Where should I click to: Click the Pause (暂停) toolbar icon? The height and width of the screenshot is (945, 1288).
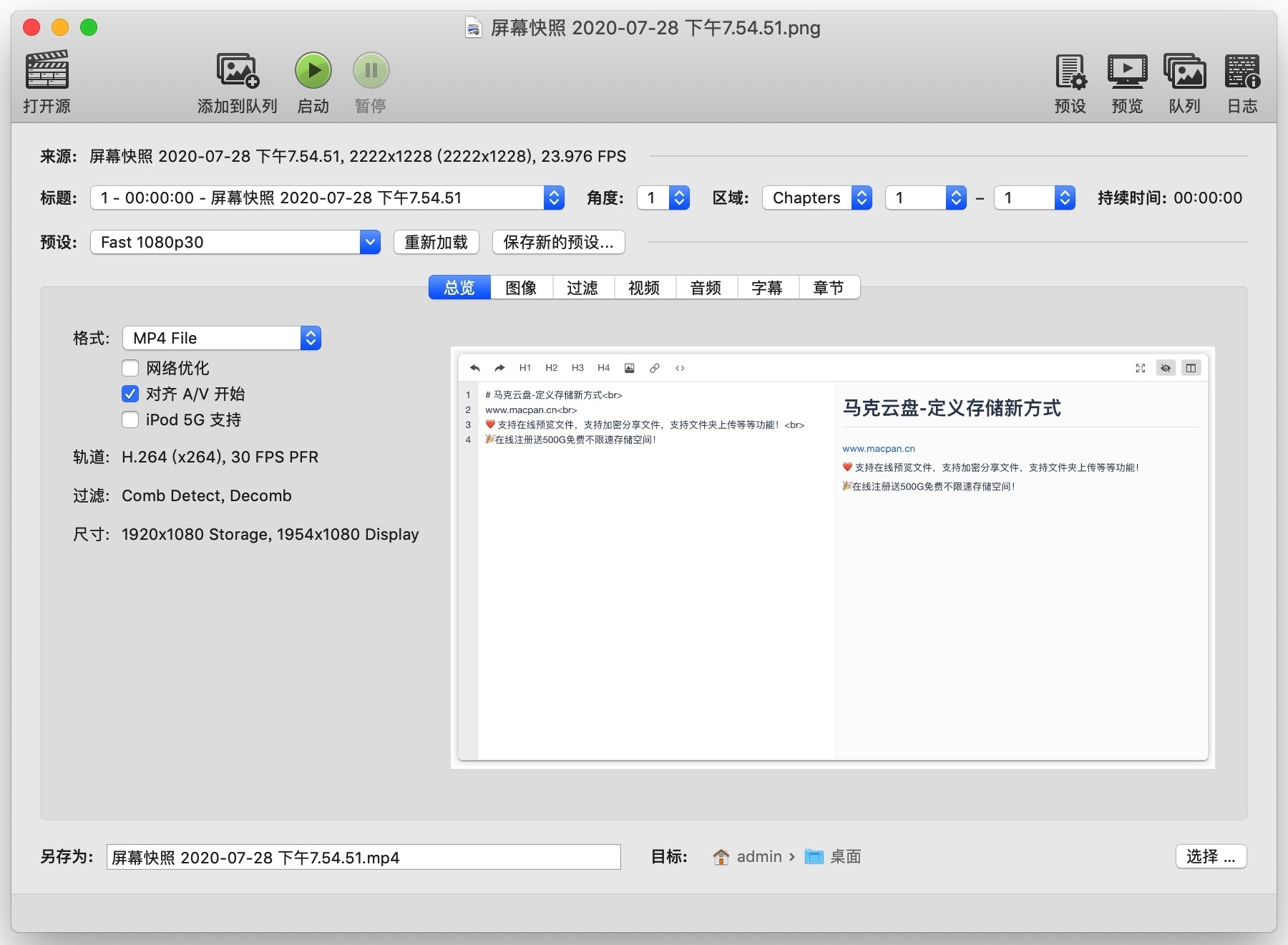371,70
